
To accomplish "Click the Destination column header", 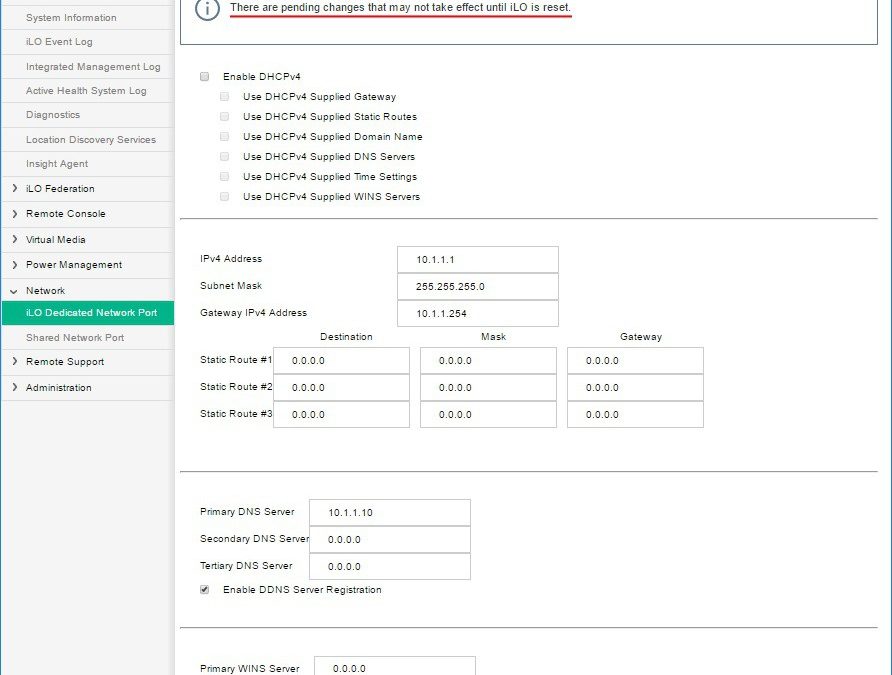I will click(x=346, y=337).
